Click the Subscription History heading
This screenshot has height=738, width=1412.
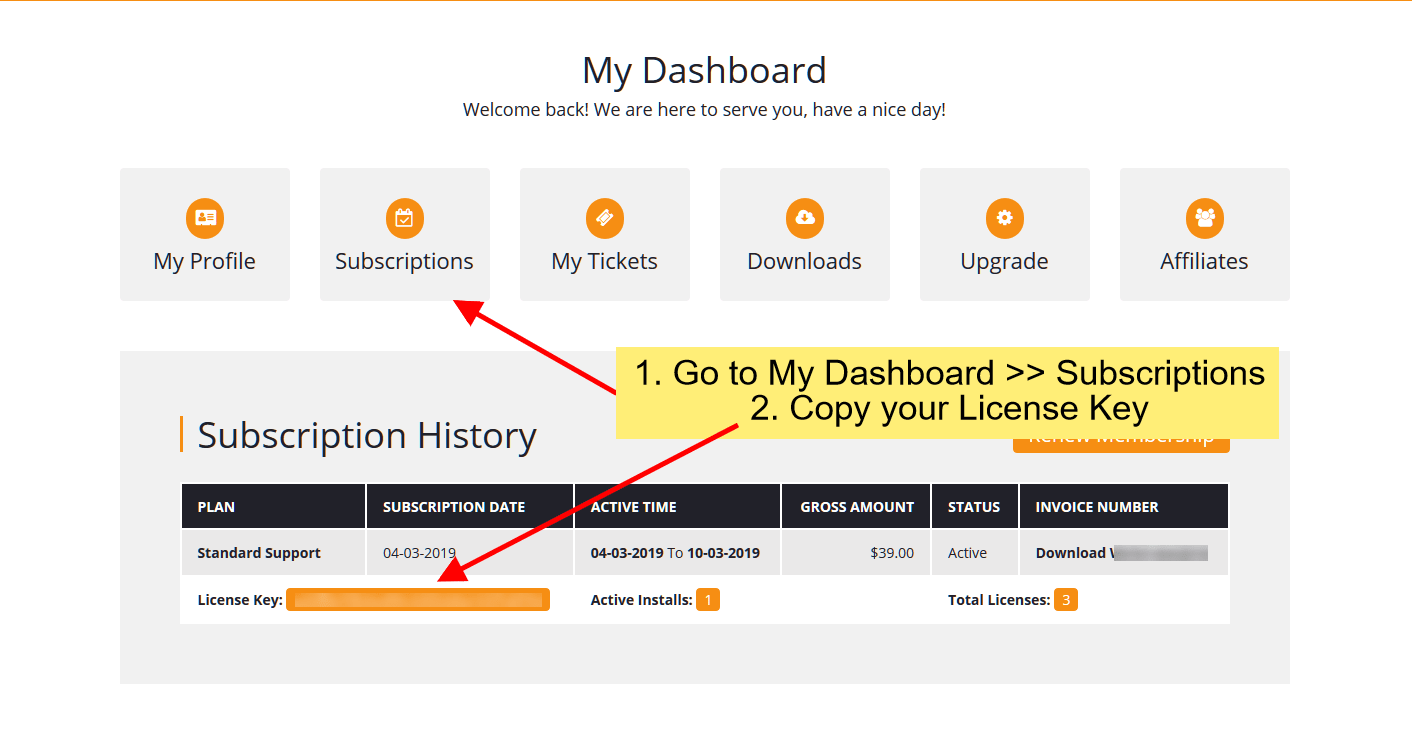coord(367,436)
